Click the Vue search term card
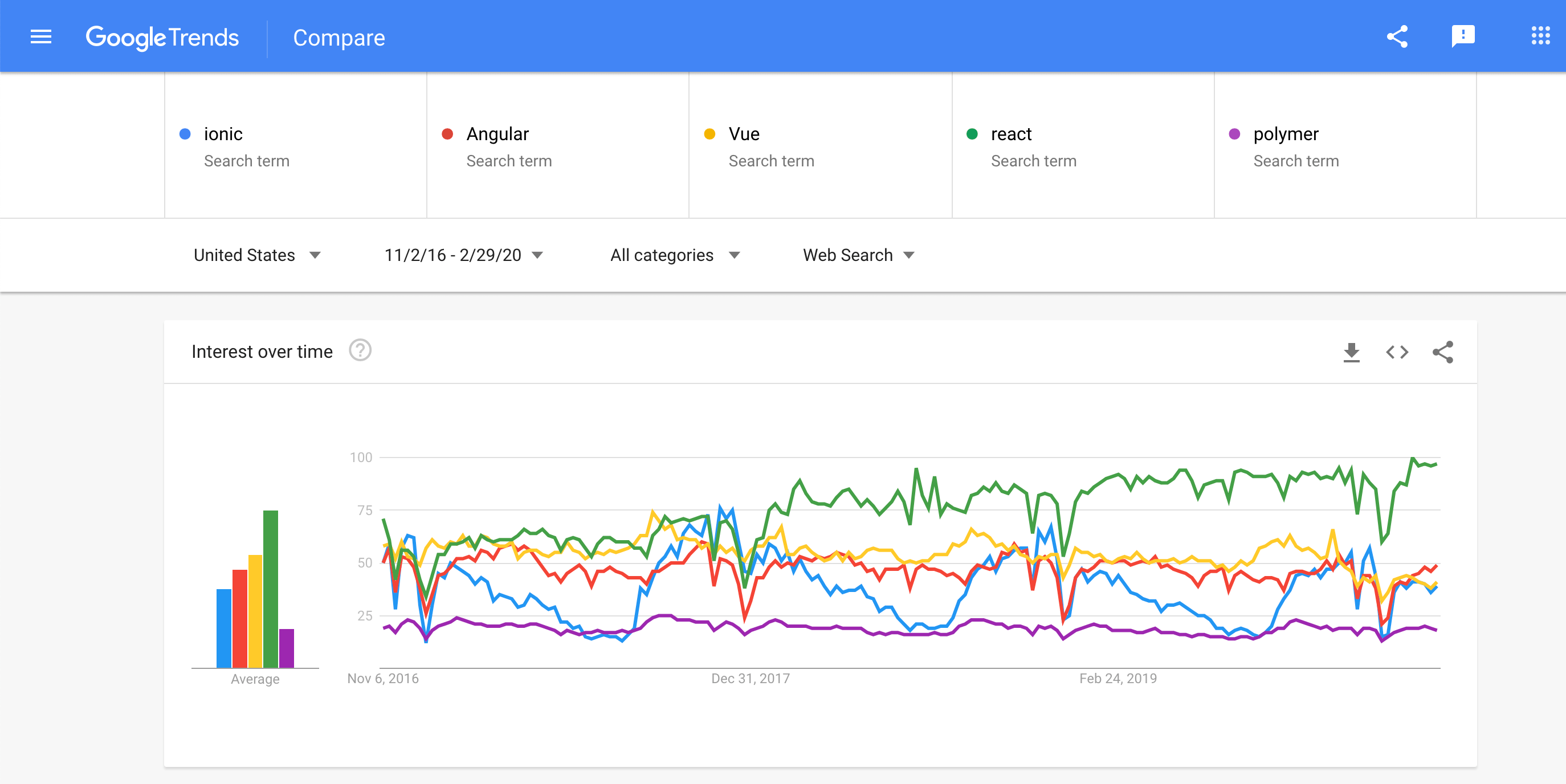1566x784 pixels. click(820, 145)
